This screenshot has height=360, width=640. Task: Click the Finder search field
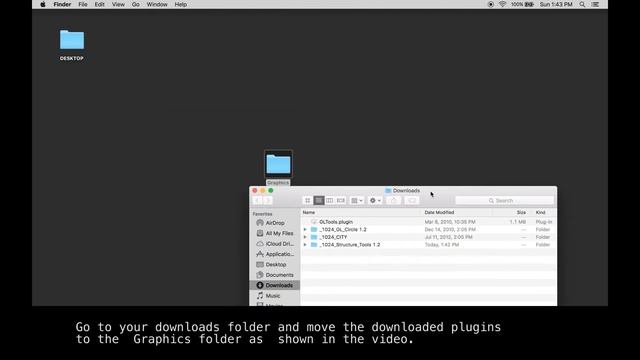504,200
